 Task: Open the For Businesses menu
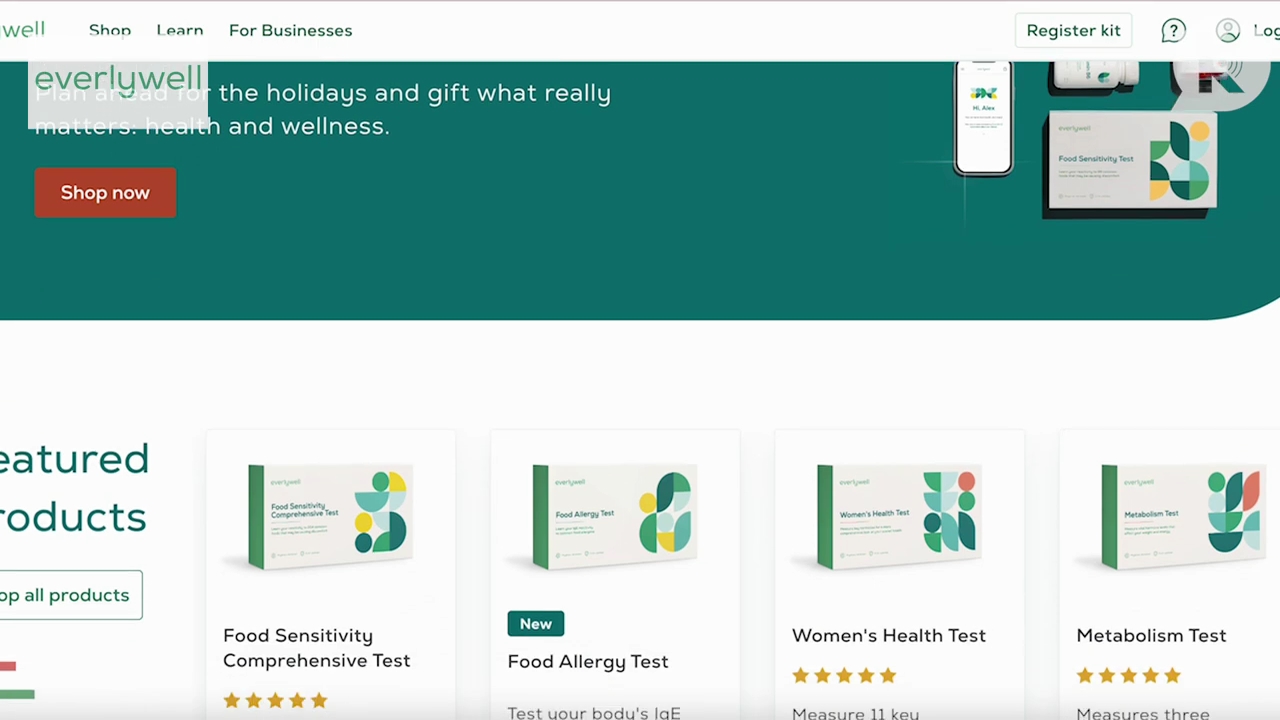click(x=290, y=31)
